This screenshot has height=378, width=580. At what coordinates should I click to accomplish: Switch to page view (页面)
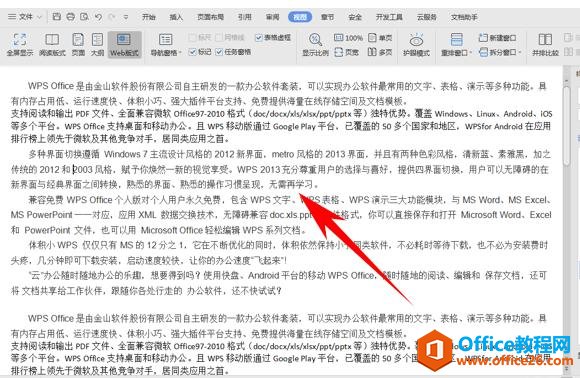pyautogui.click(x=78, y=44)
